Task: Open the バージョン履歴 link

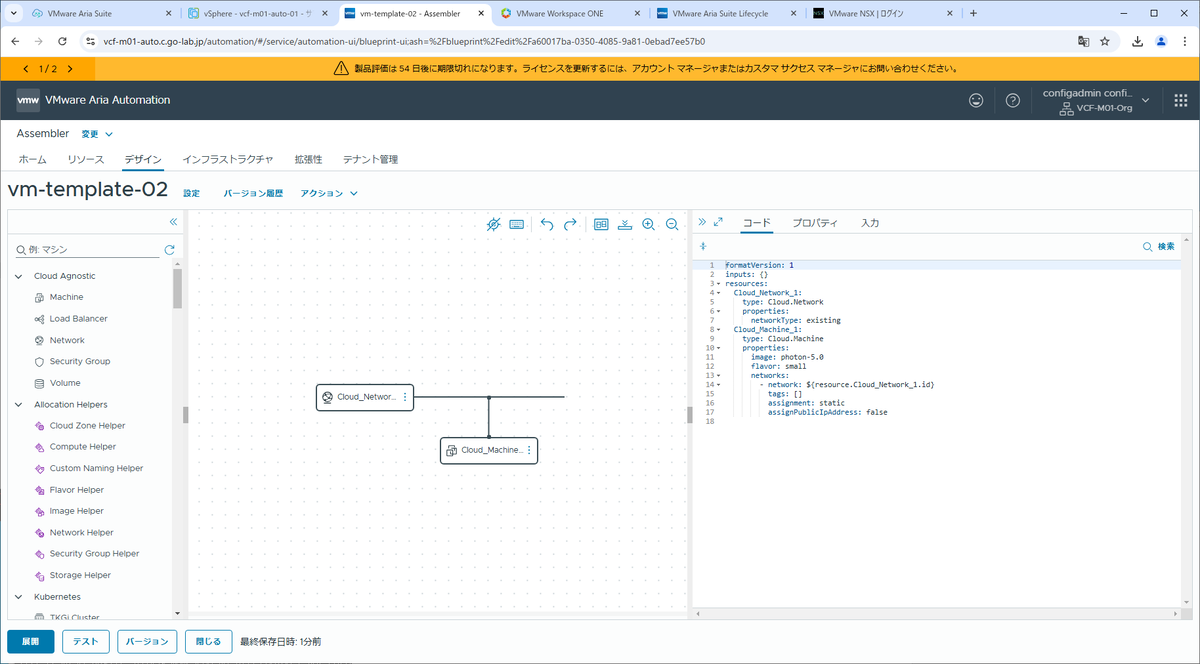Action: pos(253,193)
